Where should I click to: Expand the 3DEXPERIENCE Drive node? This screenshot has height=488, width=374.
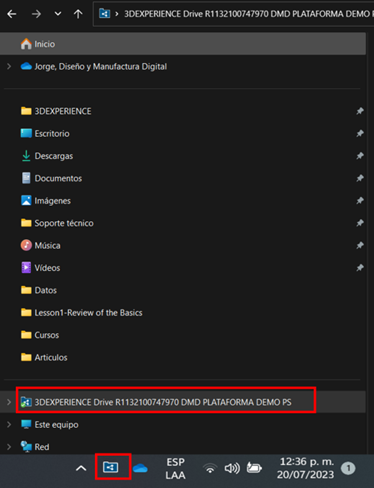(x=9, y=402)
